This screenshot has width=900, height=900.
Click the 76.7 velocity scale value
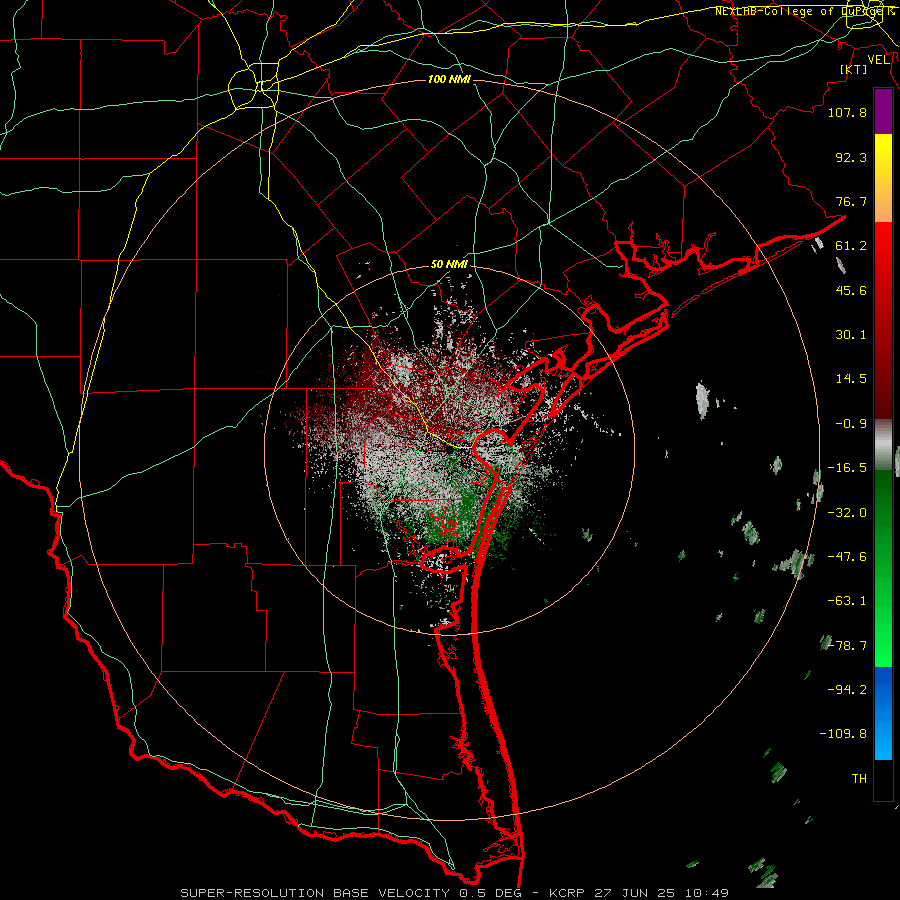[851, 201]
